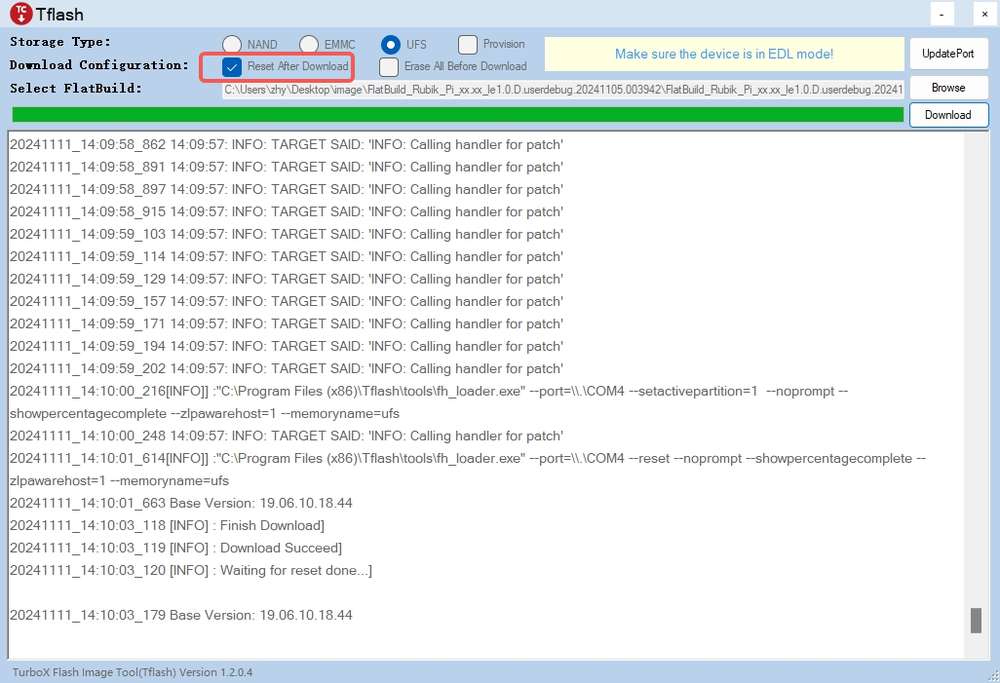The image size is (1000, 683).
Task: Click the green download progress bar
Action: pyautogui.click(x=458, y=115)
